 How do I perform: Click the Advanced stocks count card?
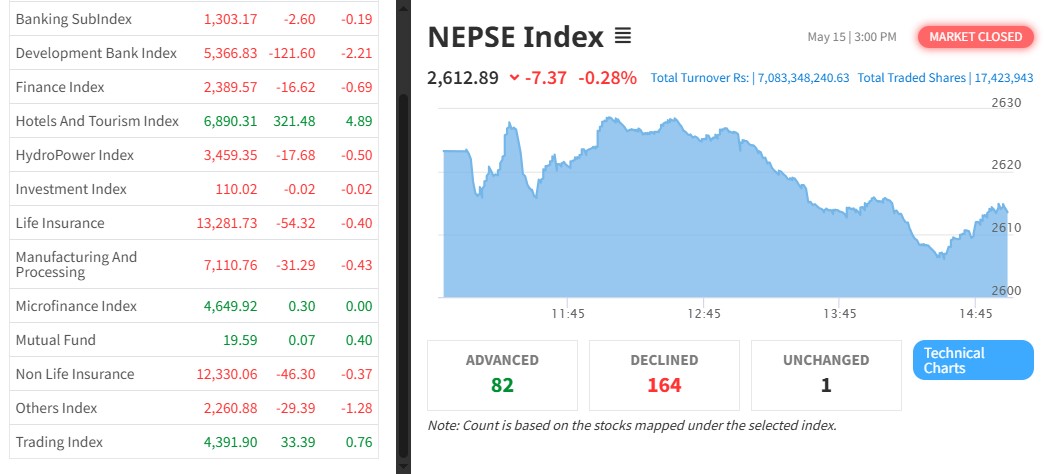(502, 374)
